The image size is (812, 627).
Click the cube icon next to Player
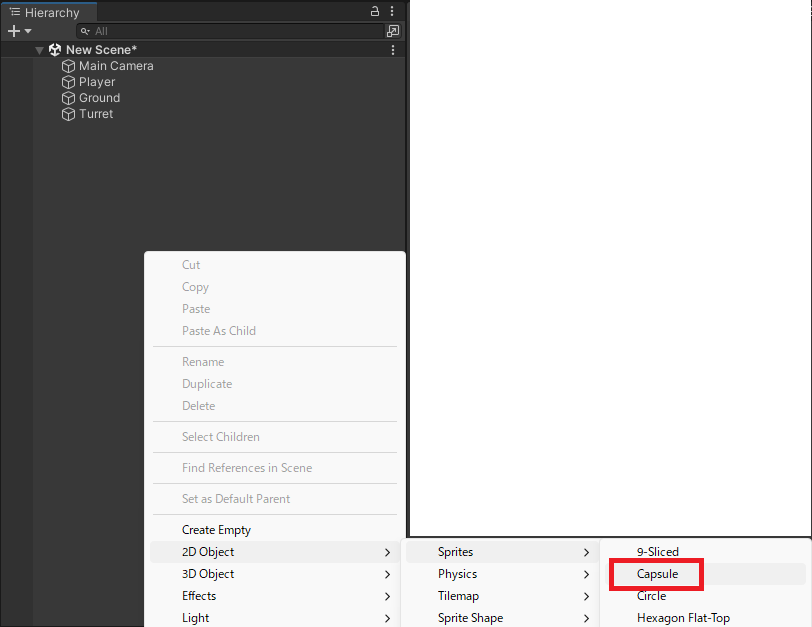pos(68,82)
